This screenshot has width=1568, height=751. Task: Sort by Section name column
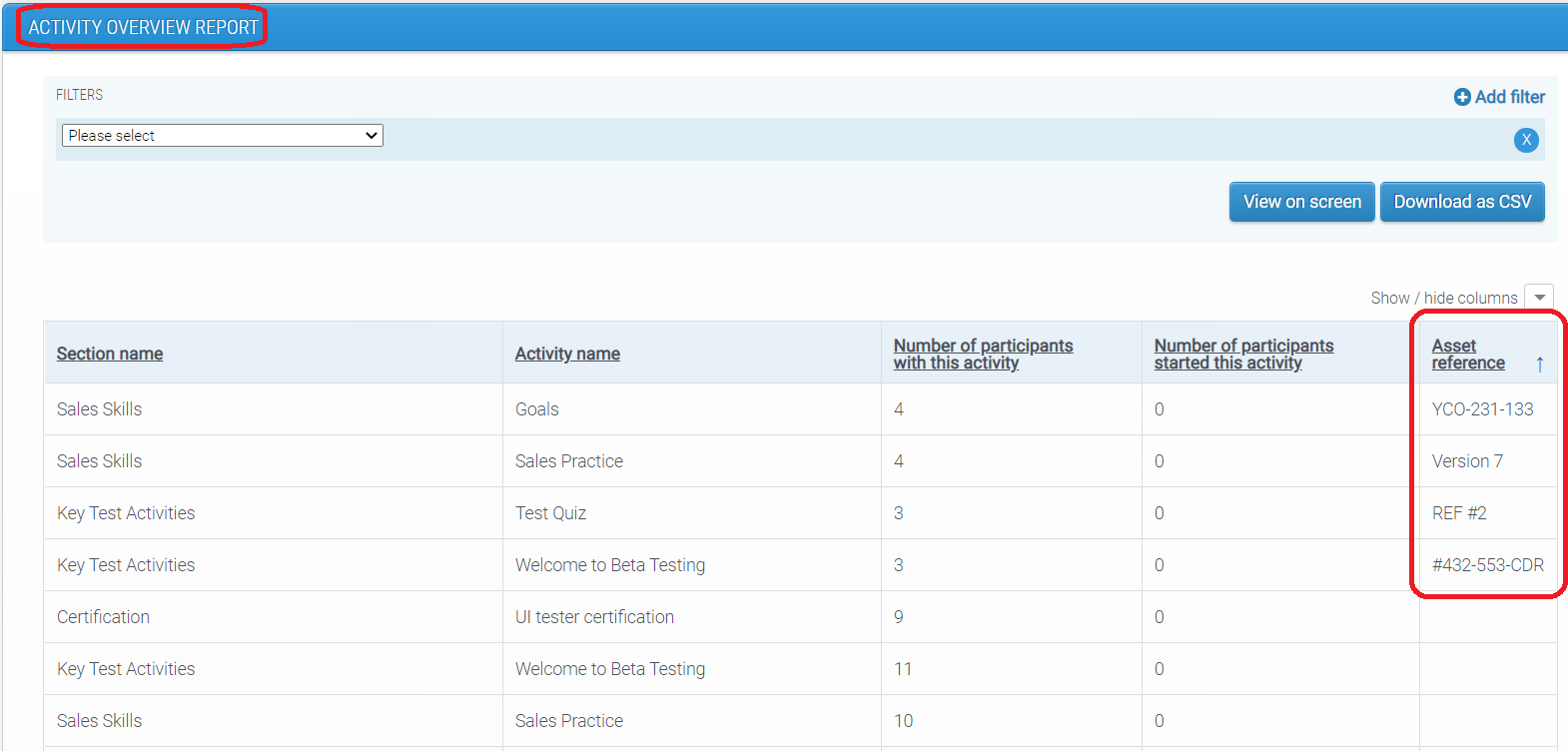click(110, 354)
